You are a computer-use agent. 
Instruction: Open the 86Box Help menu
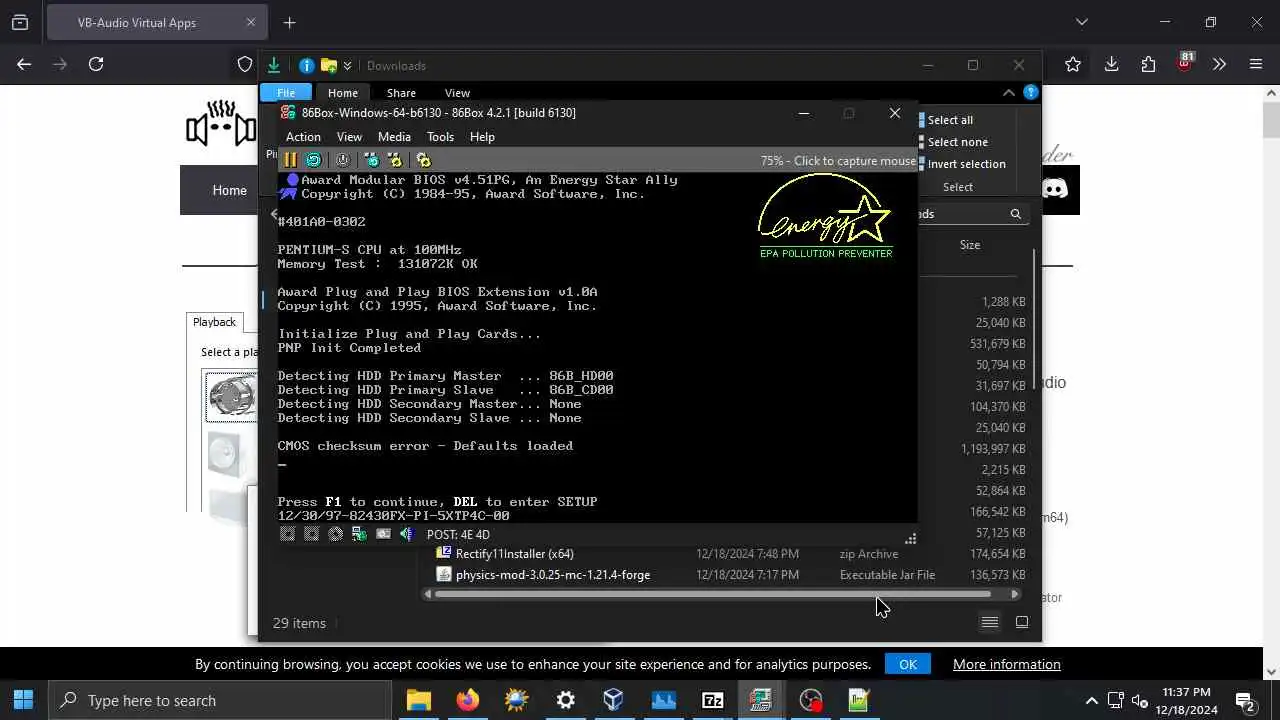tap(482, 137)
